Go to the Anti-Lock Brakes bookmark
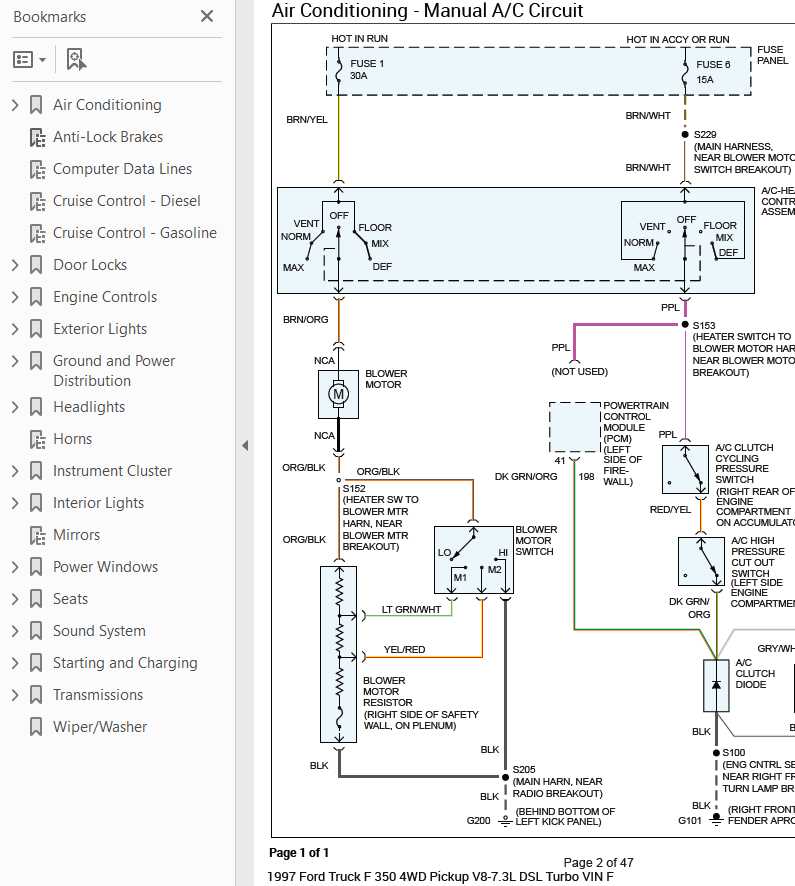The width and height of the screenshot is (795, 886). [108, 137]
